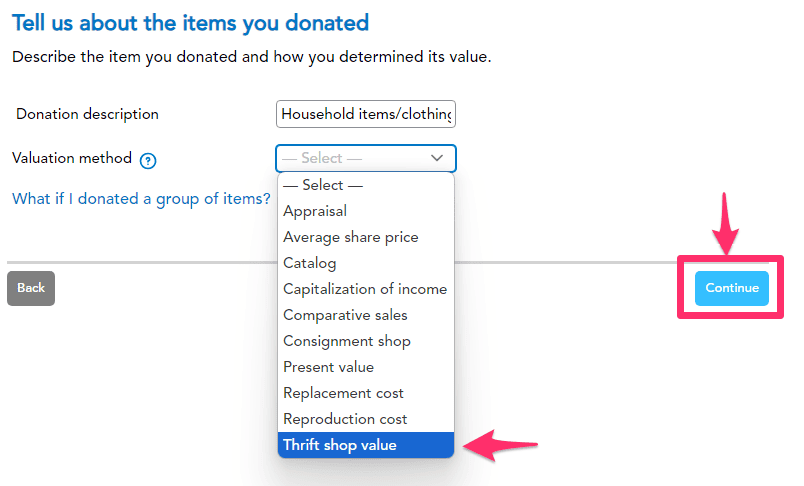Open 'What if I donated a group of items?' link
Image resolution: width=804 pixels, height=486 pixels.
(x=141, y=199)
